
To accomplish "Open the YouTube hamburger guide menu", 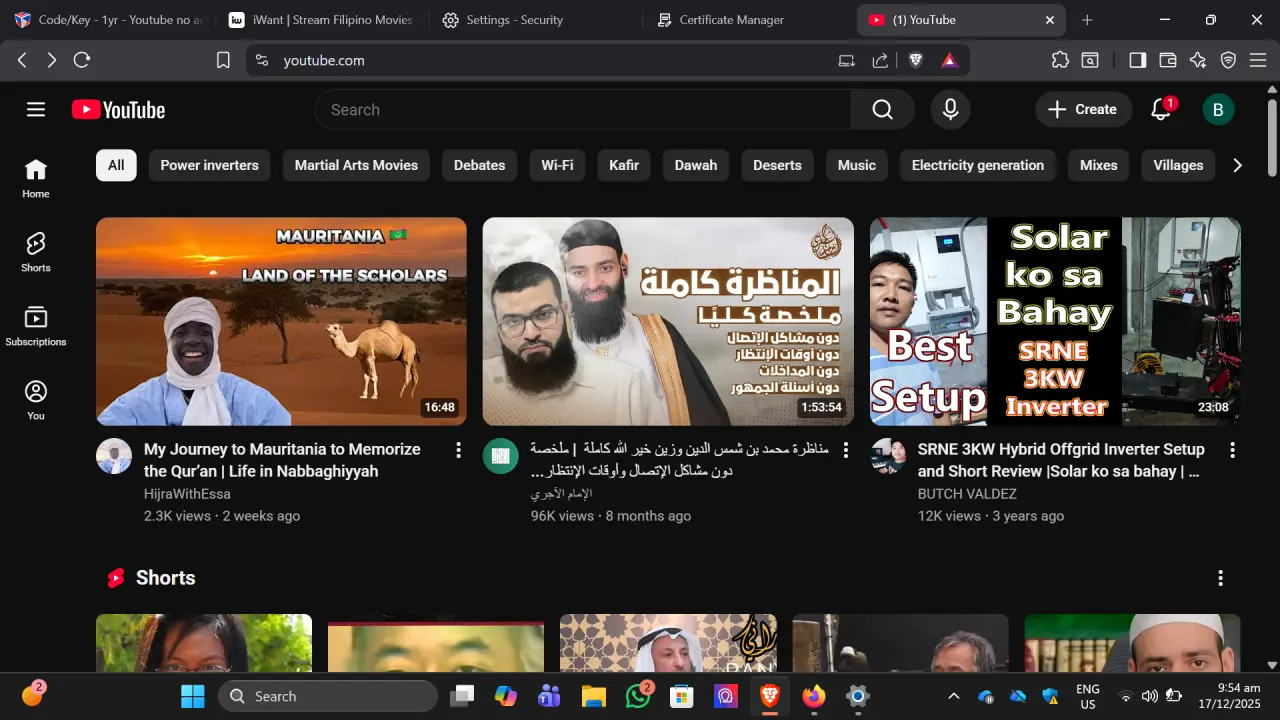I will click(36, 110).
